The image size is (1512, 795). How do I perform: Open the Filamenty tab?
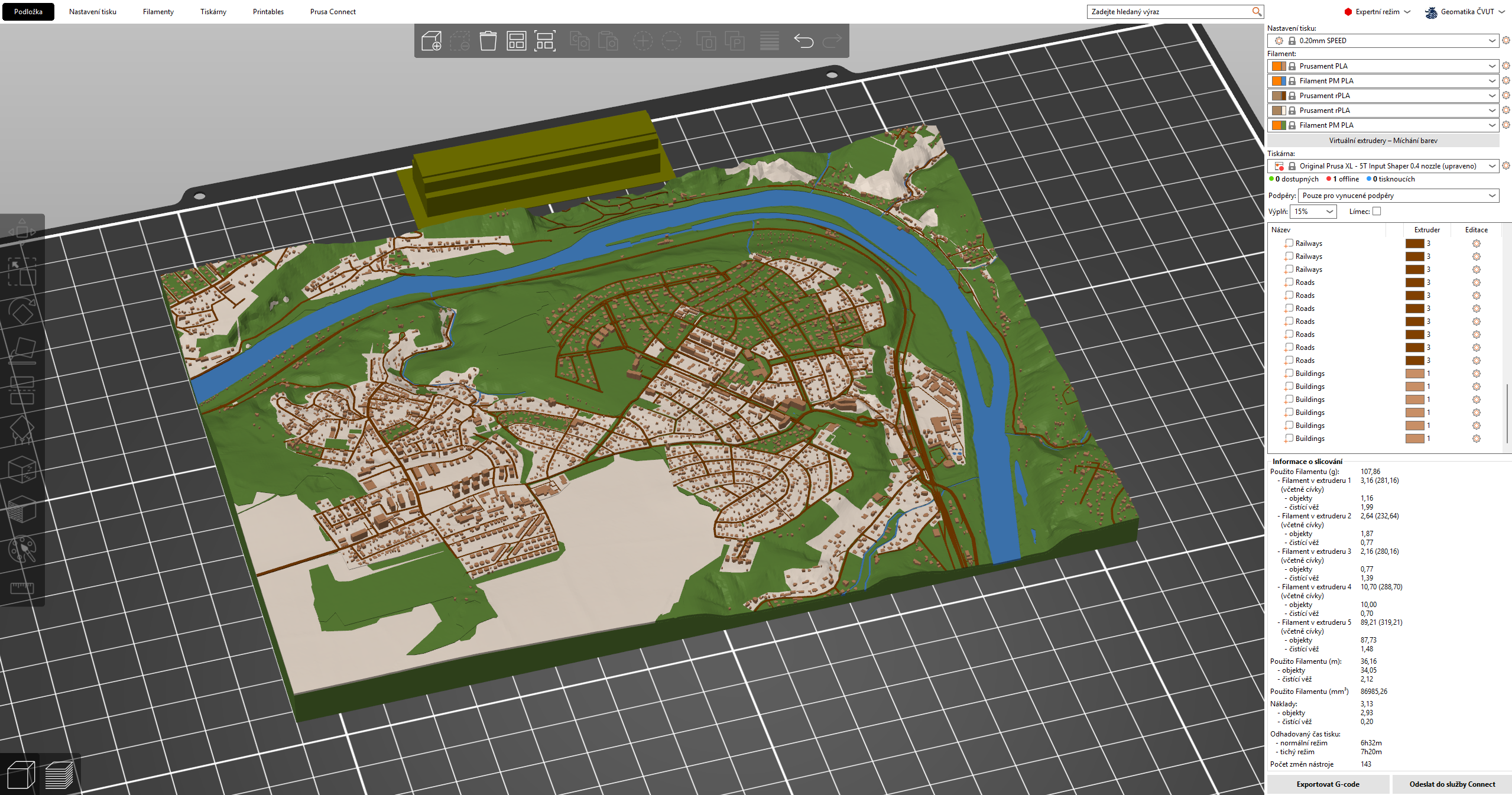click(158, 12)
